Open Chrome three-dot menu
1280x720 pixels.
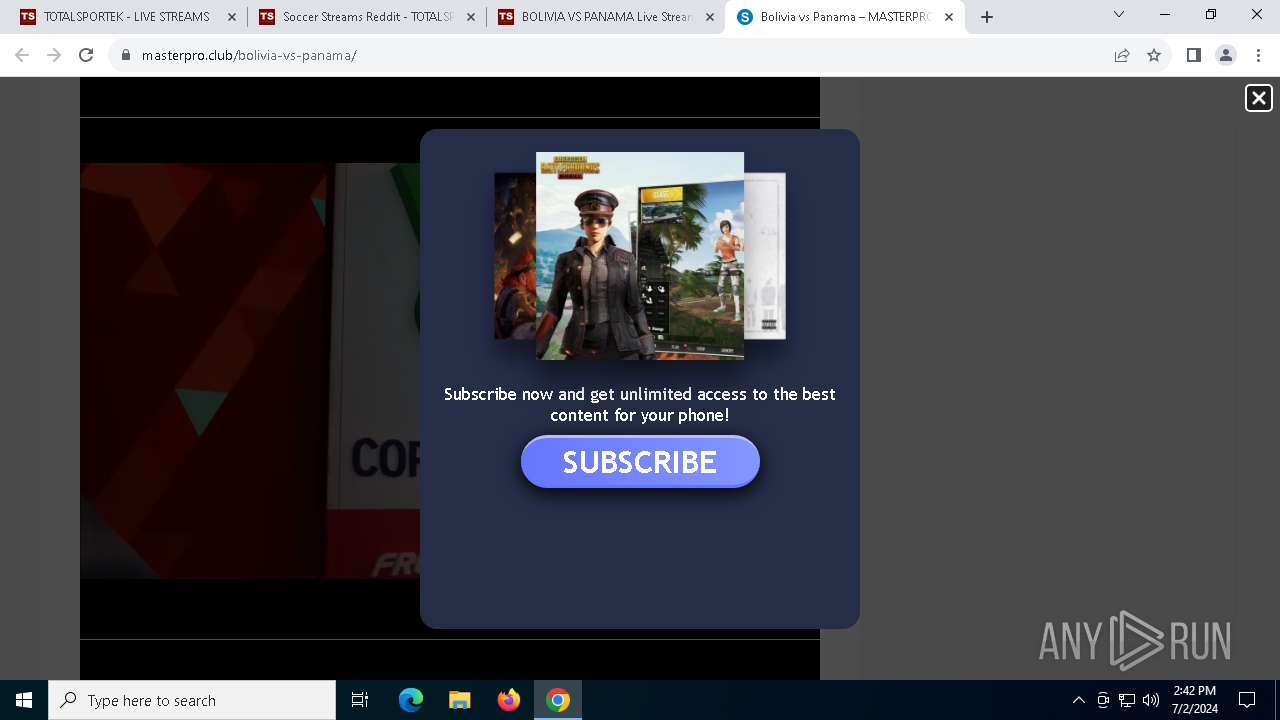point(1258,55)
